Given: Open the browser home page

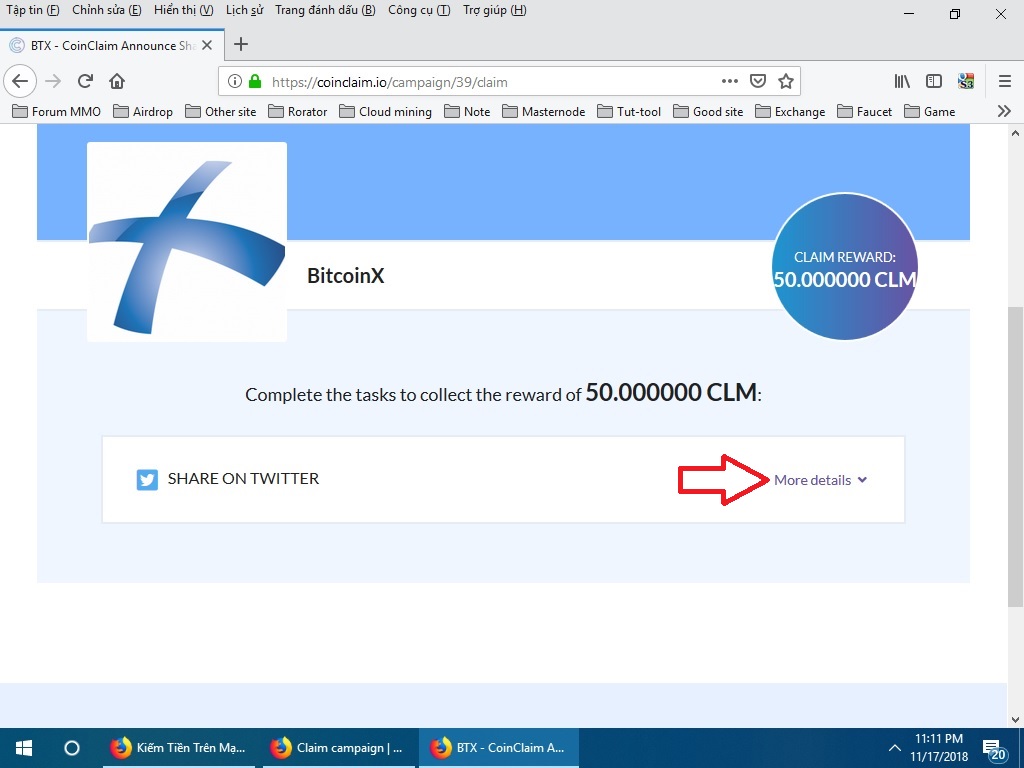Looking at the screenshot, I should pos(117,81).
